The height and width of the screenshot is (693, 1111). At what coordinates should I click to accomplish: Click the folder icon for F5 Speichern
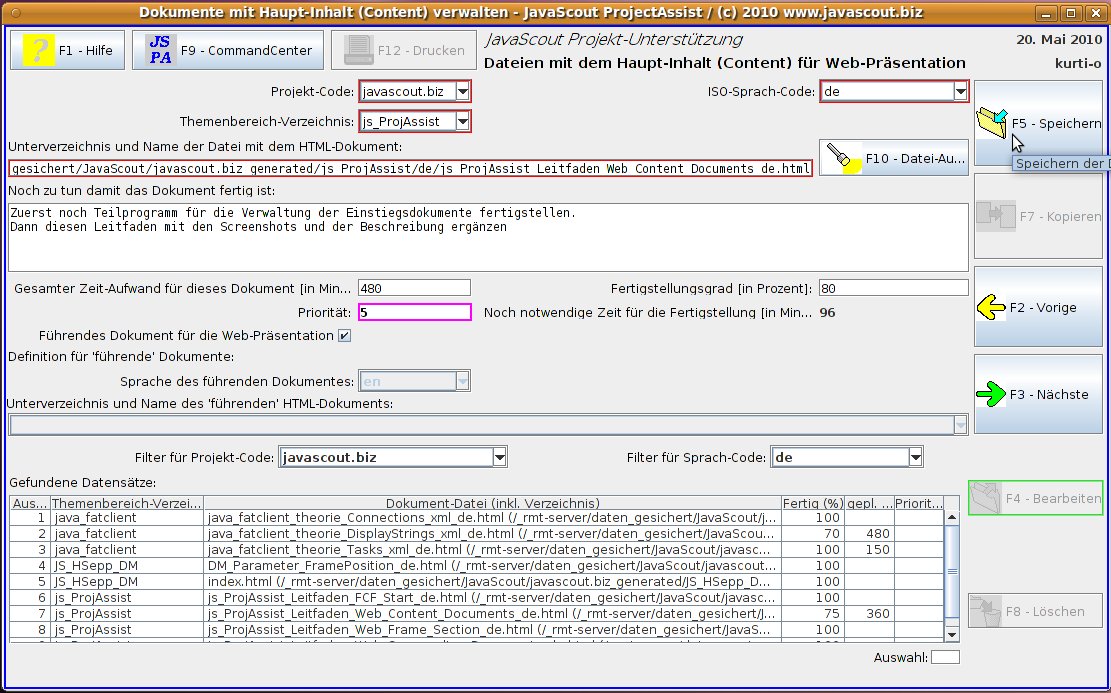pos(993,124)
